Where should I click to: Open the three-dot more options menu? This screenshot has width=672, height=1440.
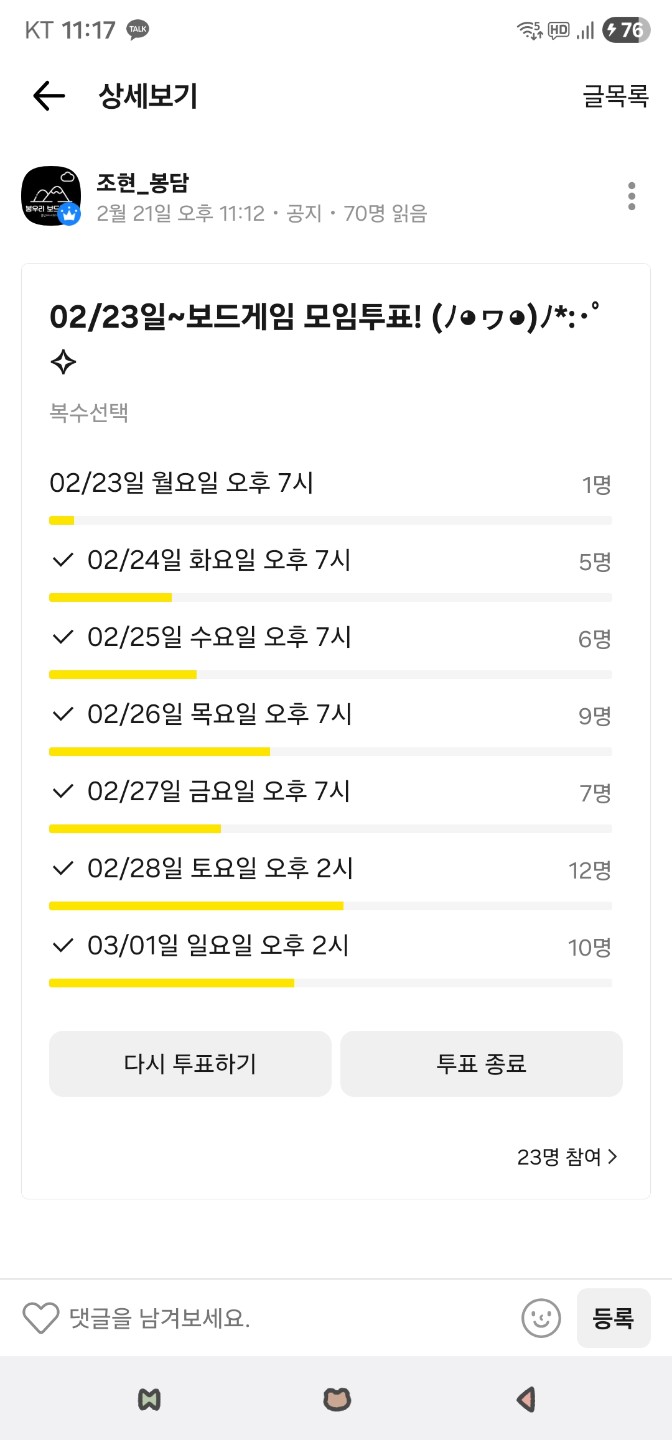631,196
